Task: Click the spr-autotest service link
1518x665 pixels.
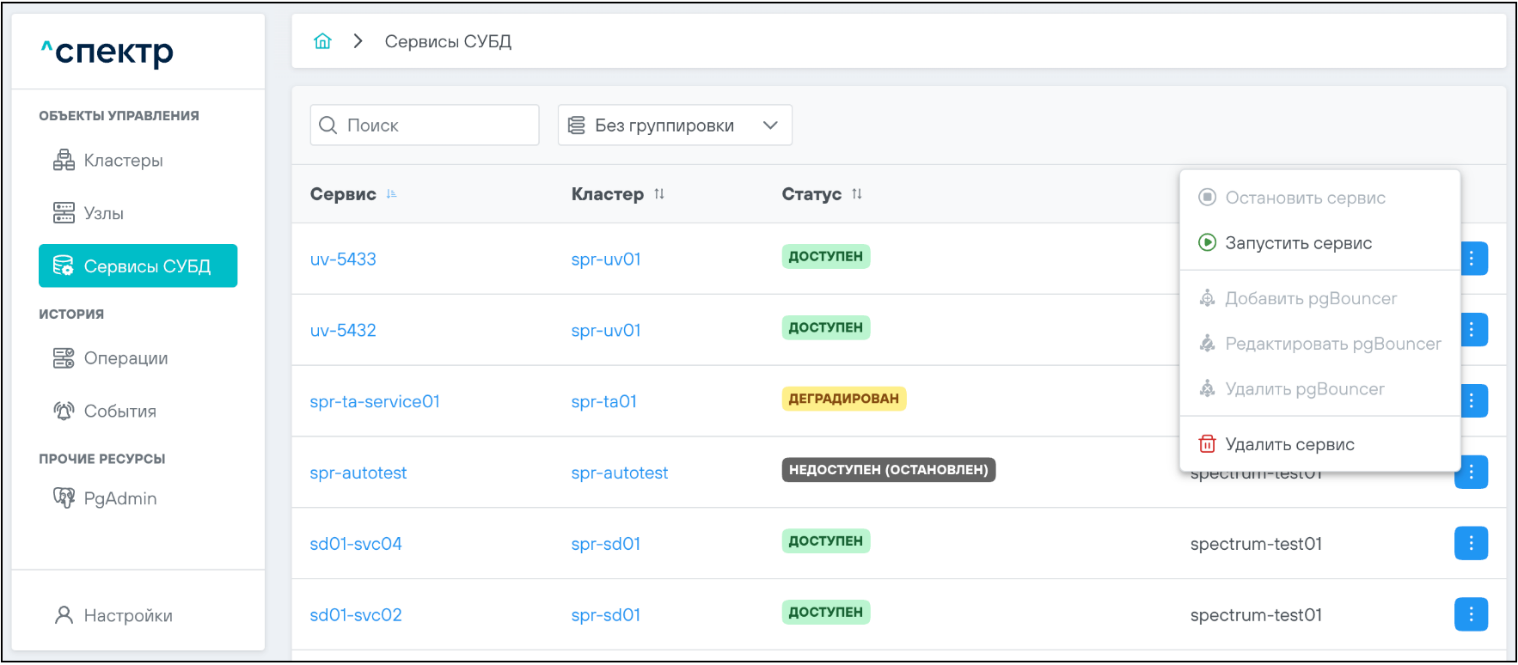Action: 358,473
